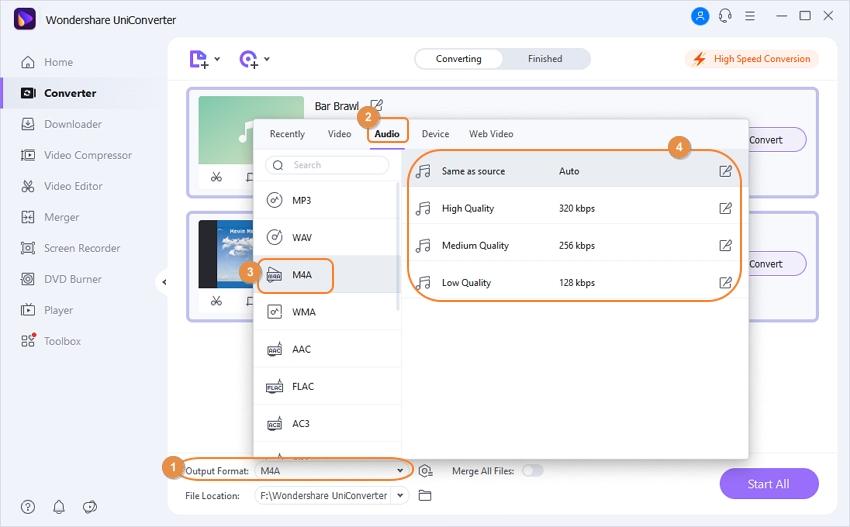Edit the Low Quality preset
850x527 pixels.
tap(725, 282)
